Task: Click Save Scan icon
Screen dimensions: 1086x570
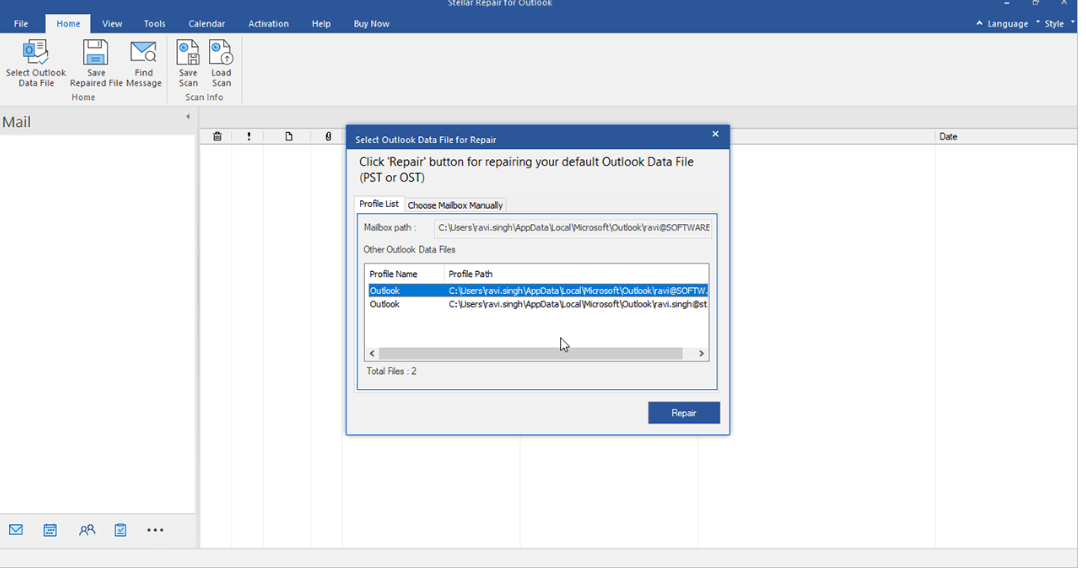Action: (188, 53)
